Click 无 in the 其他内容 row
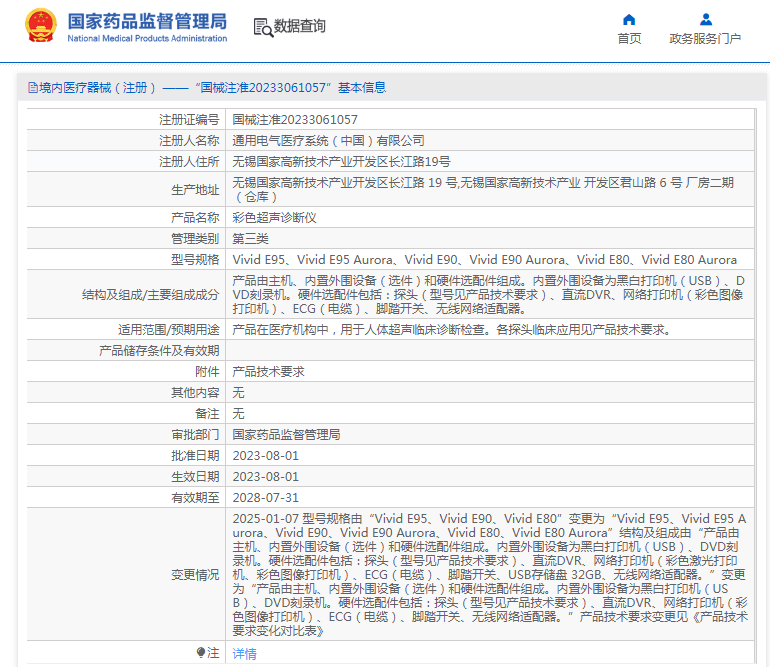The width and height of the screenshot is (770, 667). pyautogui.click(x=238, y=393)
